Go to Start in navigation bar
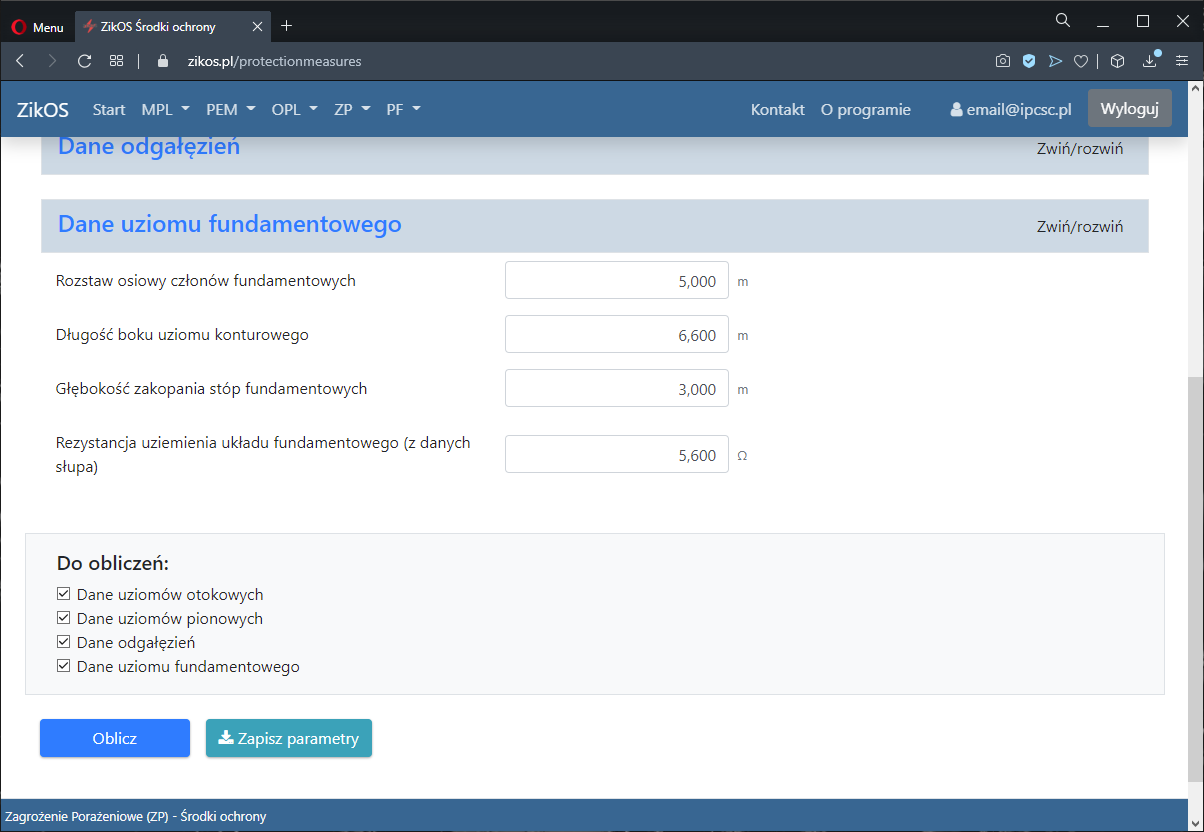 (109, 110)
